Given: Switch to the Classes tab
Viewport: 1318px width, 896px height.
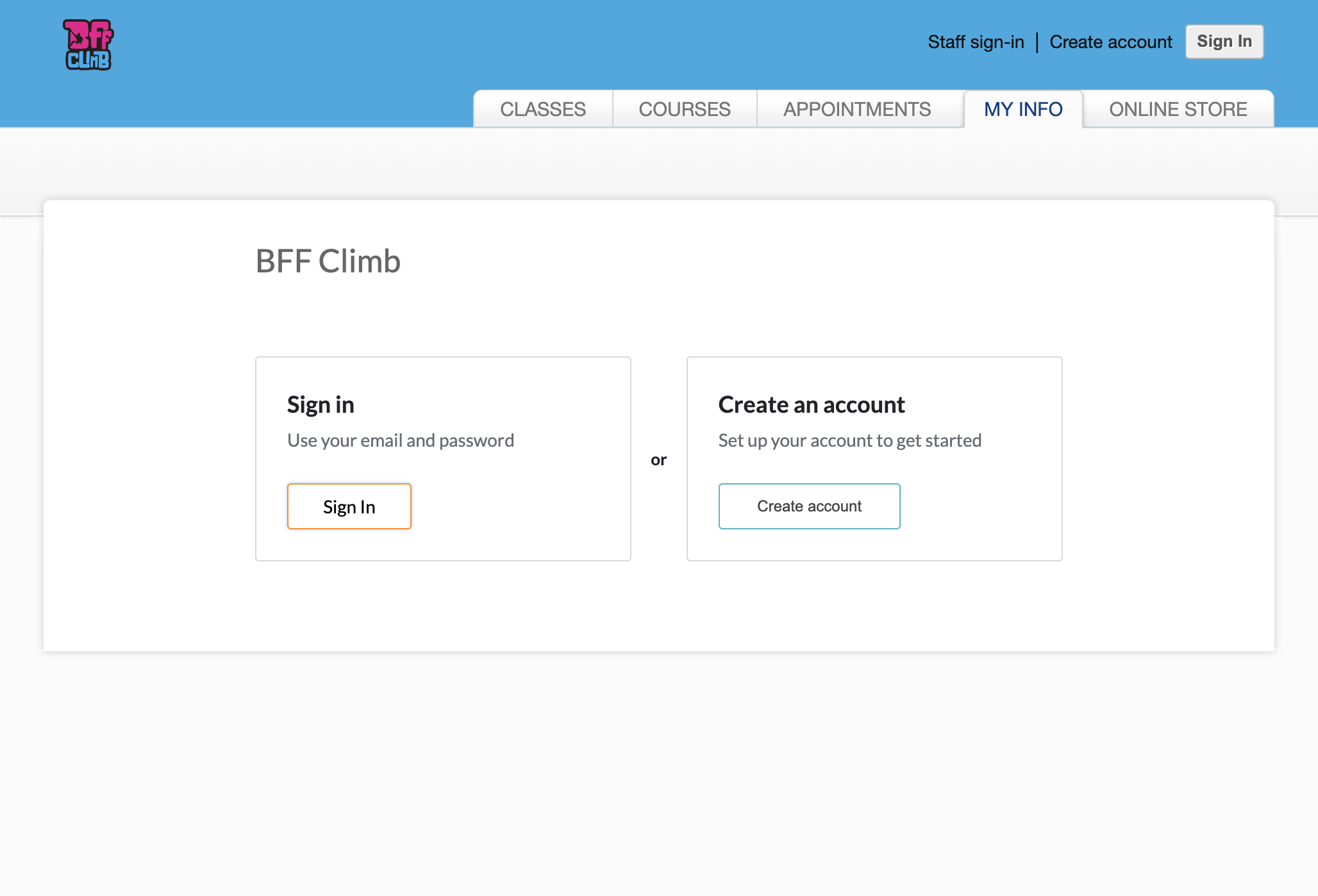Looking at the screenshot, I should 543,109.
